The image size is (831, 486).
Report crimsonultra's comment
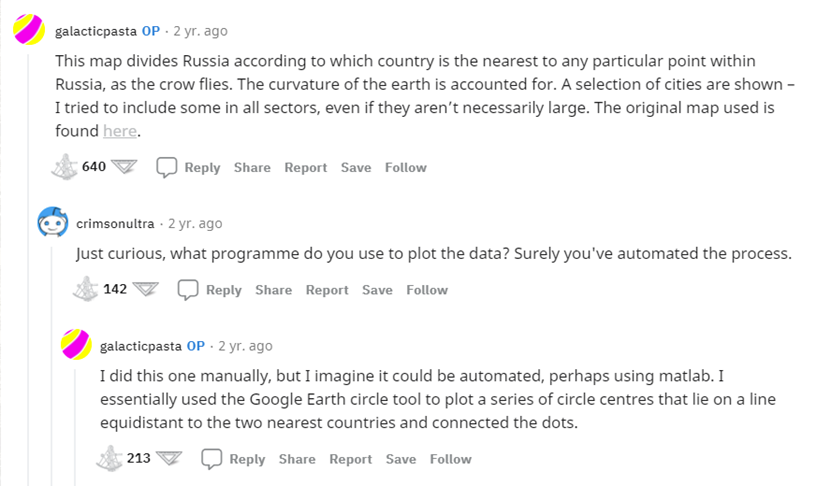tap(327, 289)
